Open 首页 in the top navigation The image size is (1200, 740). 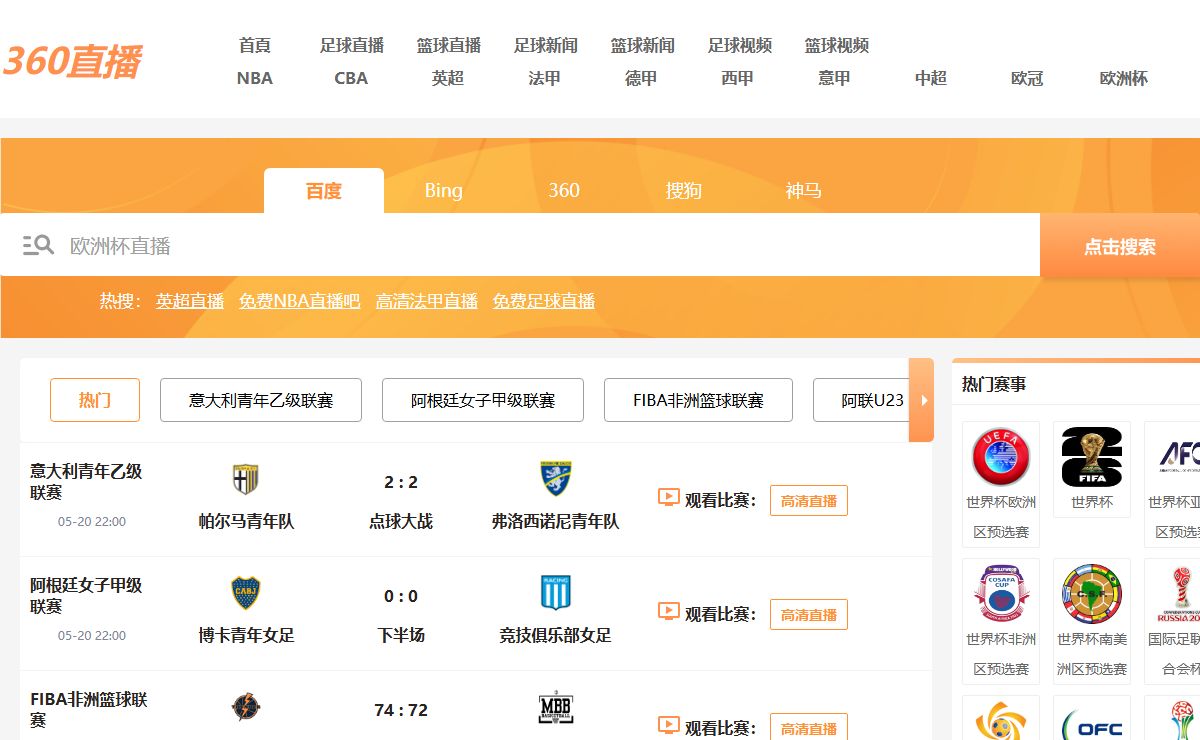pyautogui.click(x=255, y=45)
